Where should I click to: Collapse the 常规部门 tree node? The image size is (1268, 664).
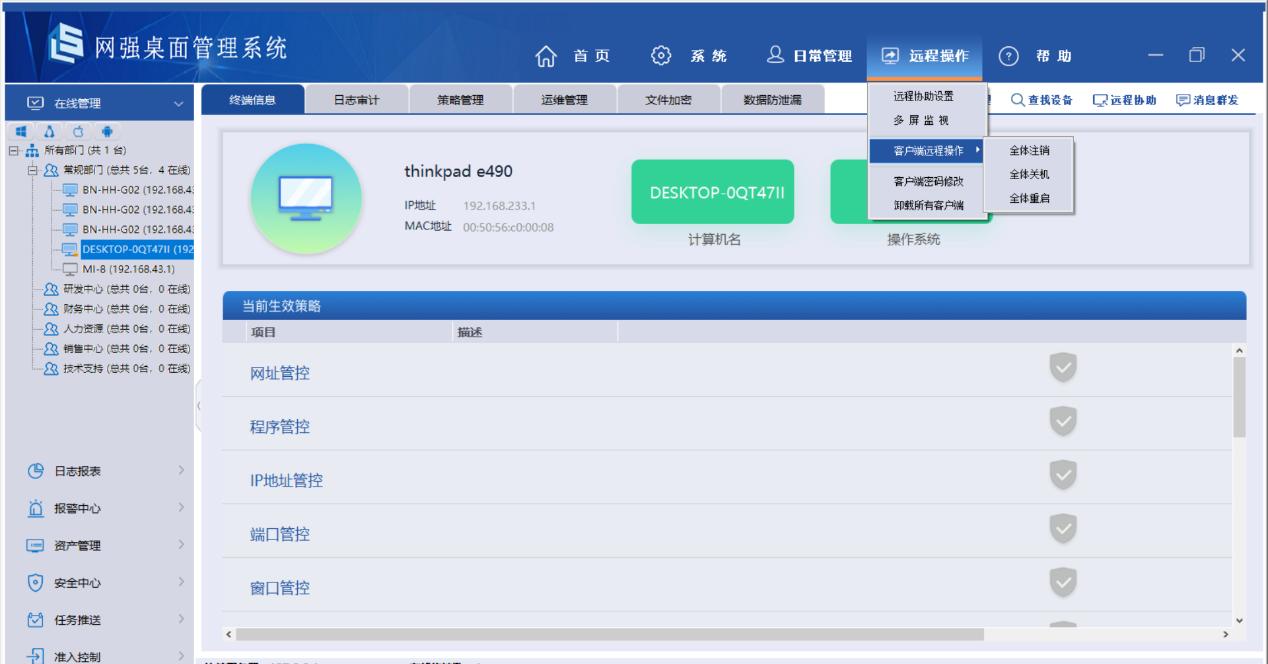[33, 170]
